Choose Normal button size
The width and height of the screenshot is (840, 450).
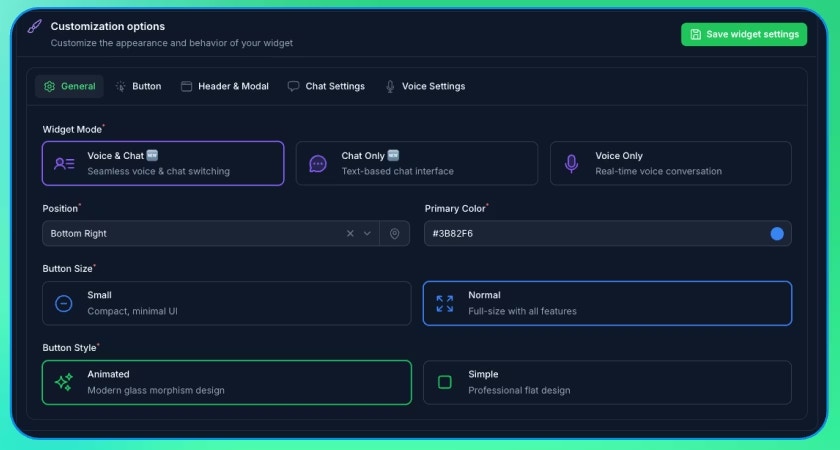608,303
